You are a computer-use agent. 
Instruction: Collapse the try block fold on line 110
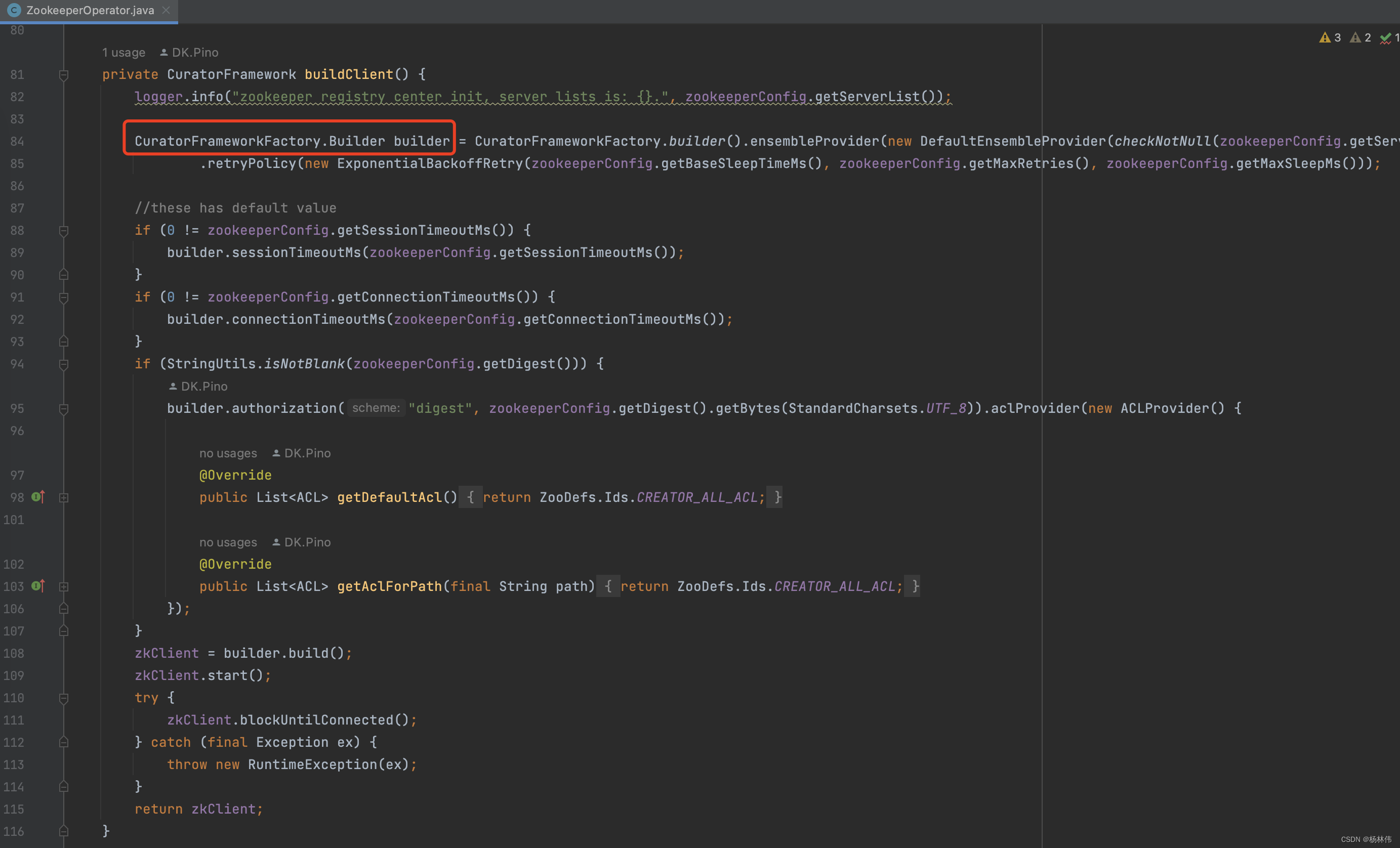[64, 698]
